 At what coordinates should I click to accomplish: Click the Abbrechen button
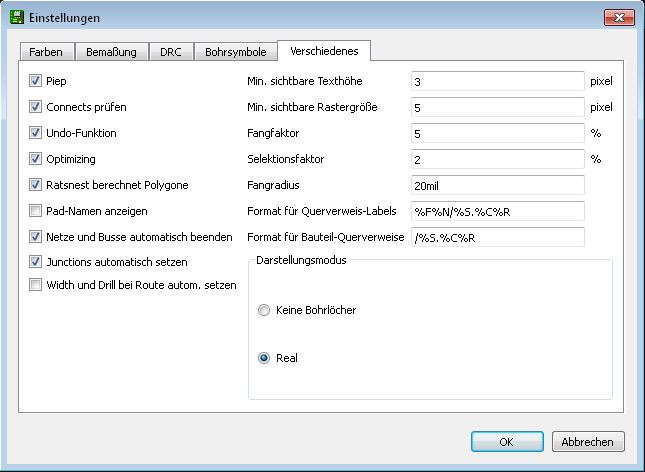point(588,442)
